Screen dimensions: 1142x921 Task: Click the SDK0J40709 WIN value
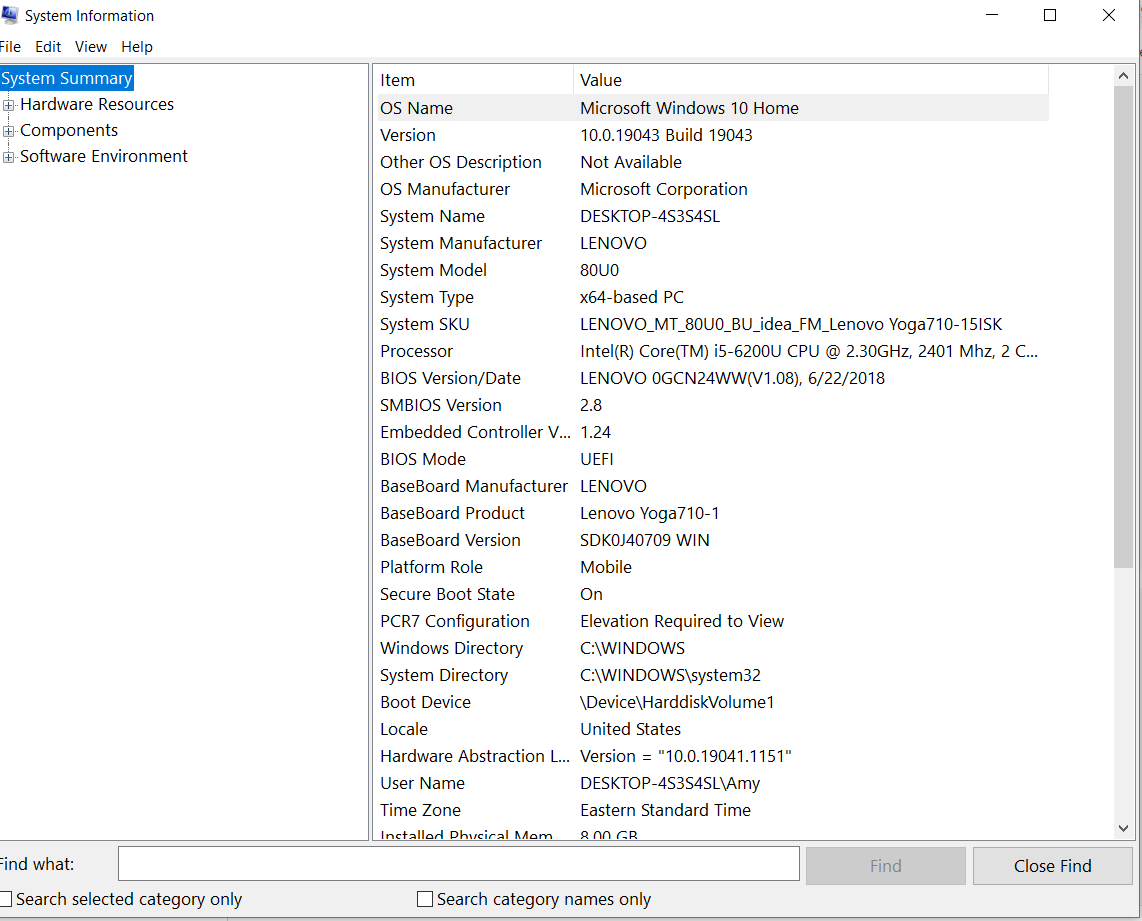point(645,540)
